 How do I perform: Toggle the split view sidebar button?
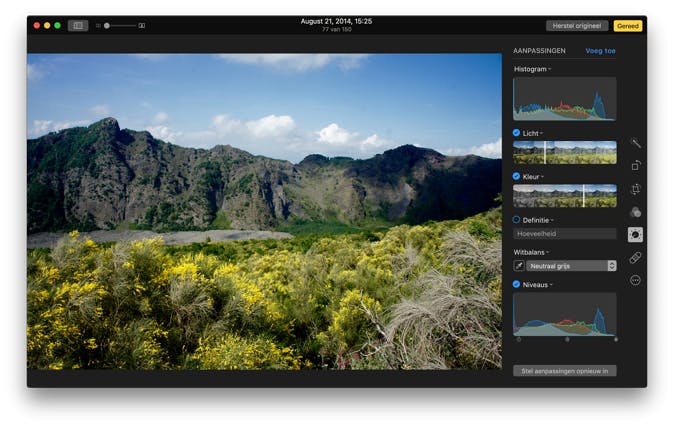[78, 26]
